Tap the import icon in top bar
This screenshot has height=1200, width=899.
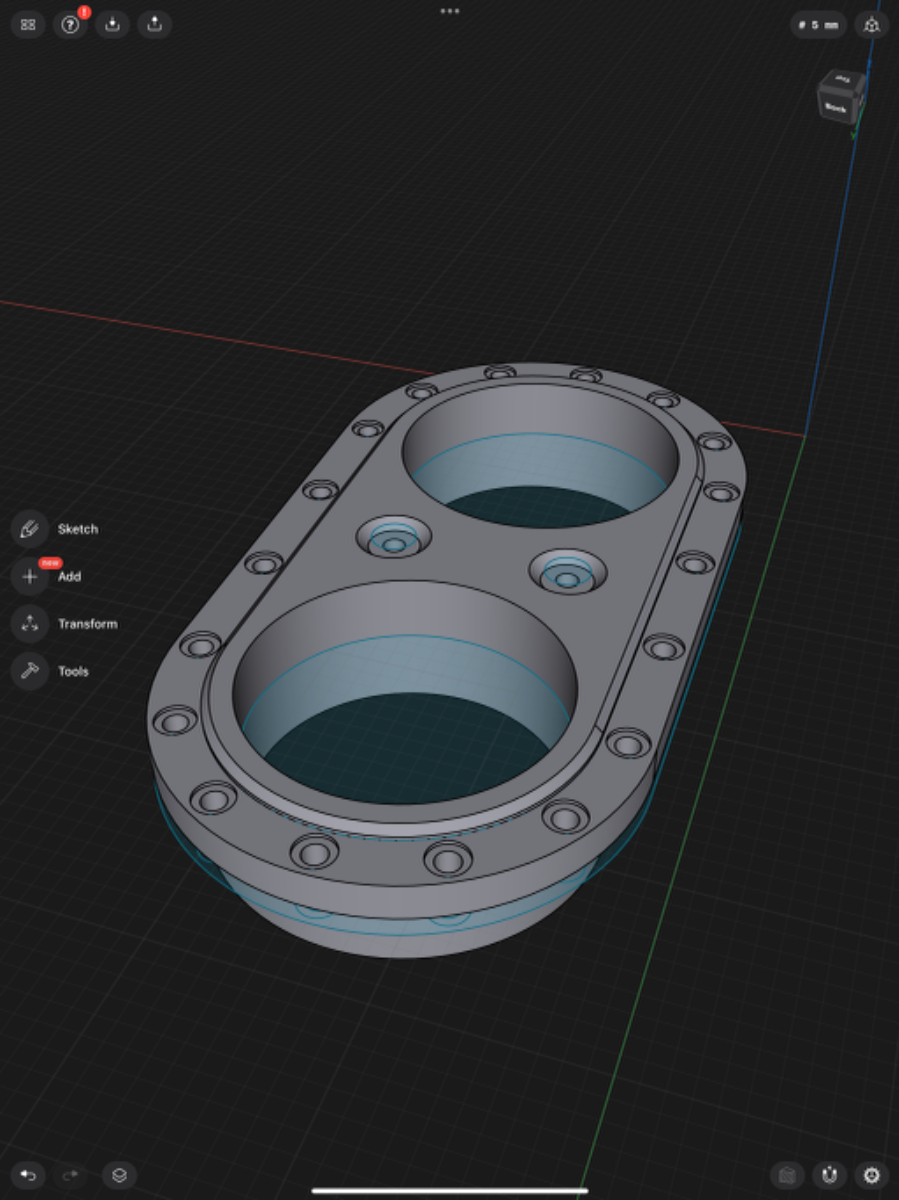[x=112, y=25]
